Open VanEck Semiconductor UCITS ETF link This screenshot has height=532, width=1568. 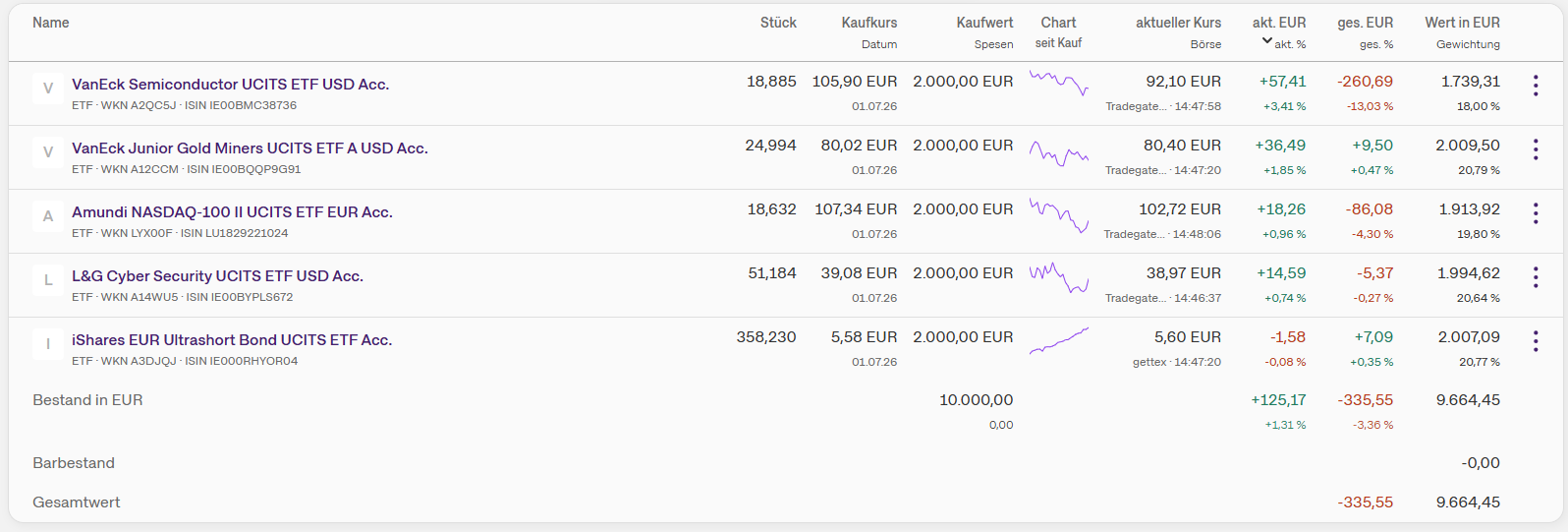[x=230, y=85]
